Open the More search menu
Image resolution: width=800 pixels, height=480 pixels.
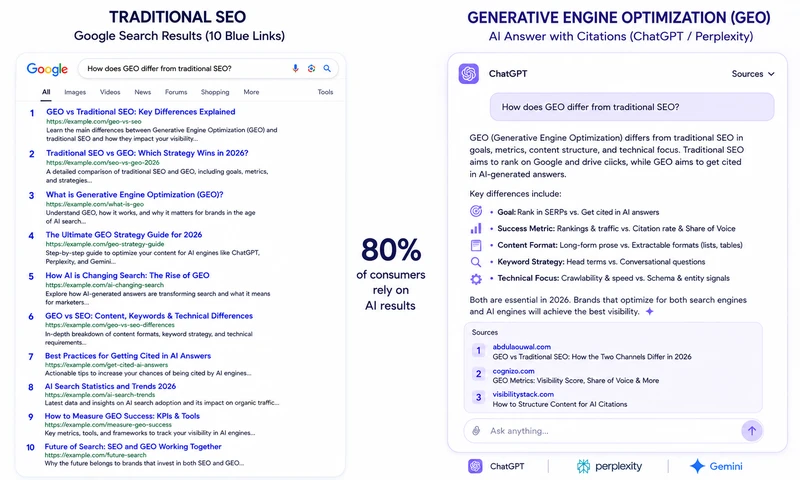tap(251, 92)
